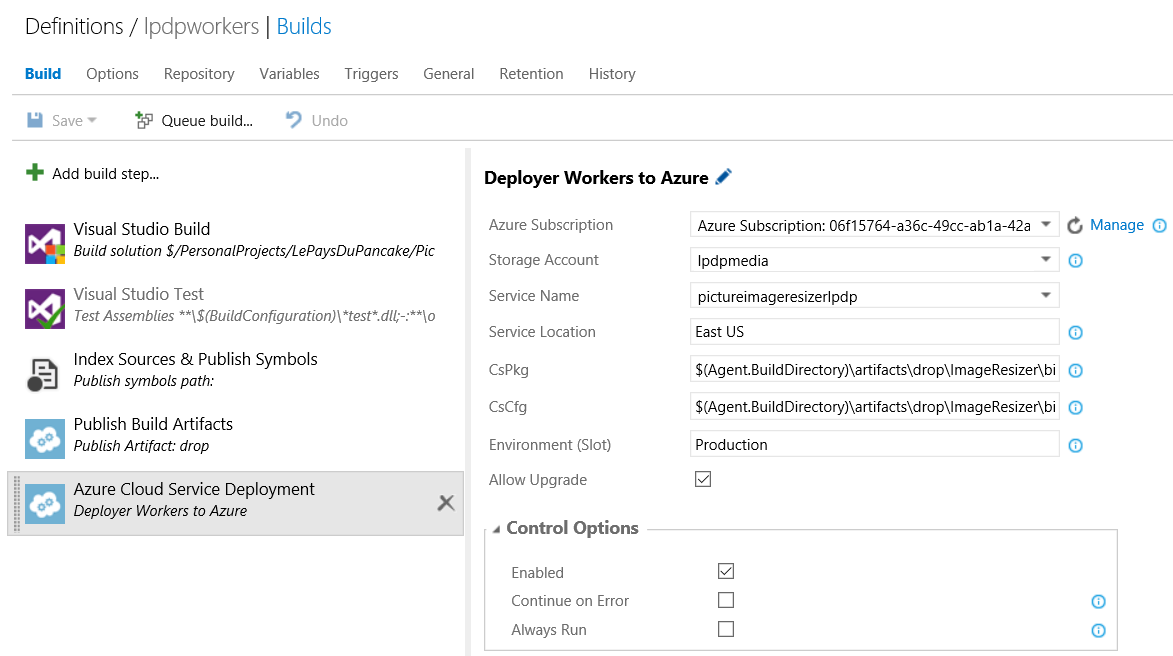Click the green plus Add build step icon
1173x656 pixels.
click(x=34, y=173)
